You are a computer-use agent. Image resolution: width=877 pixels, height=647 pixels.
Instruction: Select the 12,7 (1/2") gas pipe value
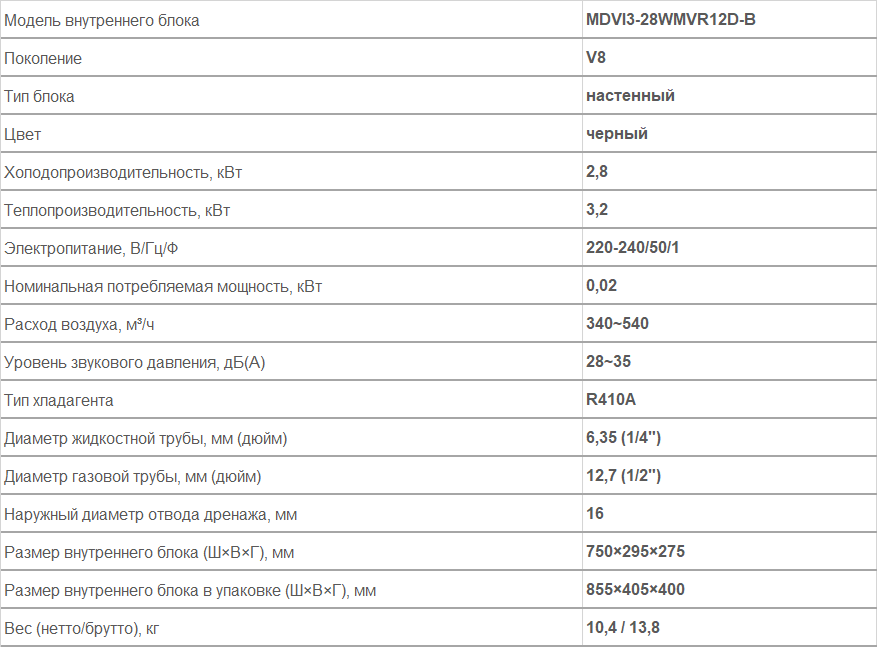tap(624, 476)
